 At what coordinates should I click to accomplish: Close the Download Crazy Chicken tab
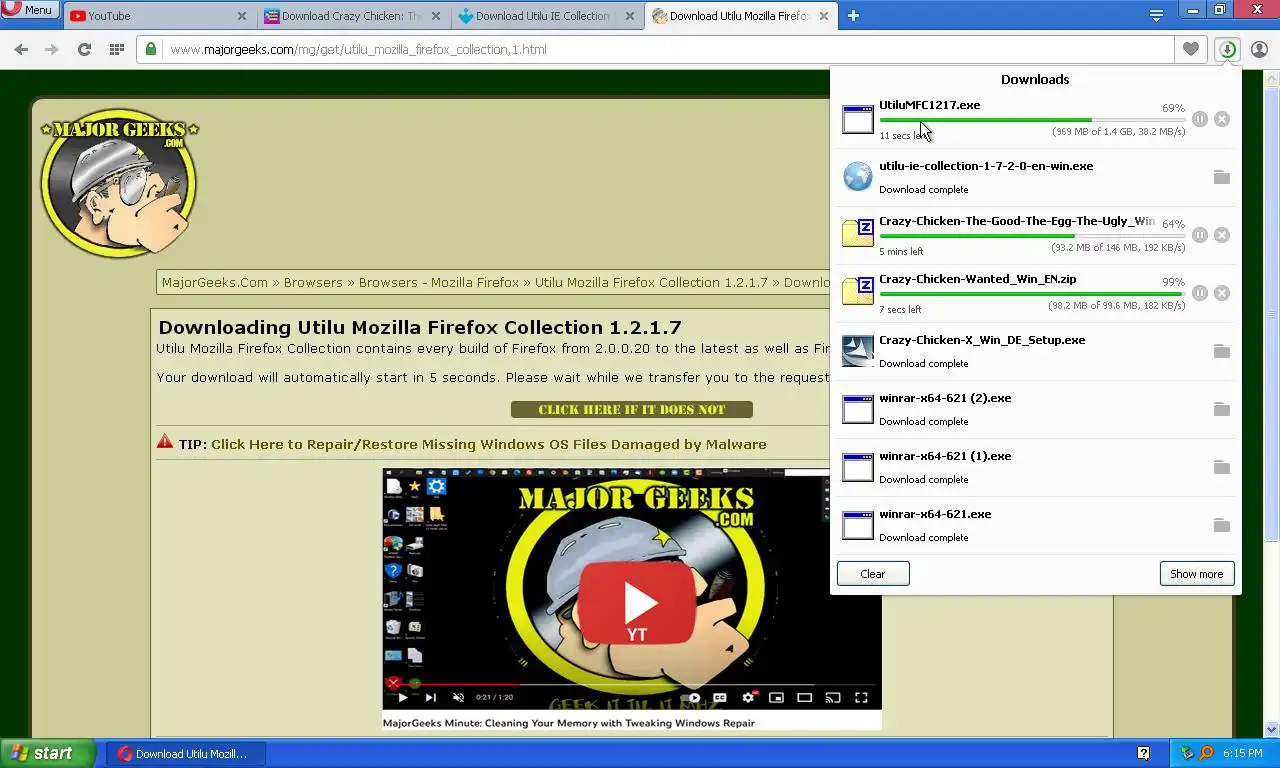tap(436, 16)
